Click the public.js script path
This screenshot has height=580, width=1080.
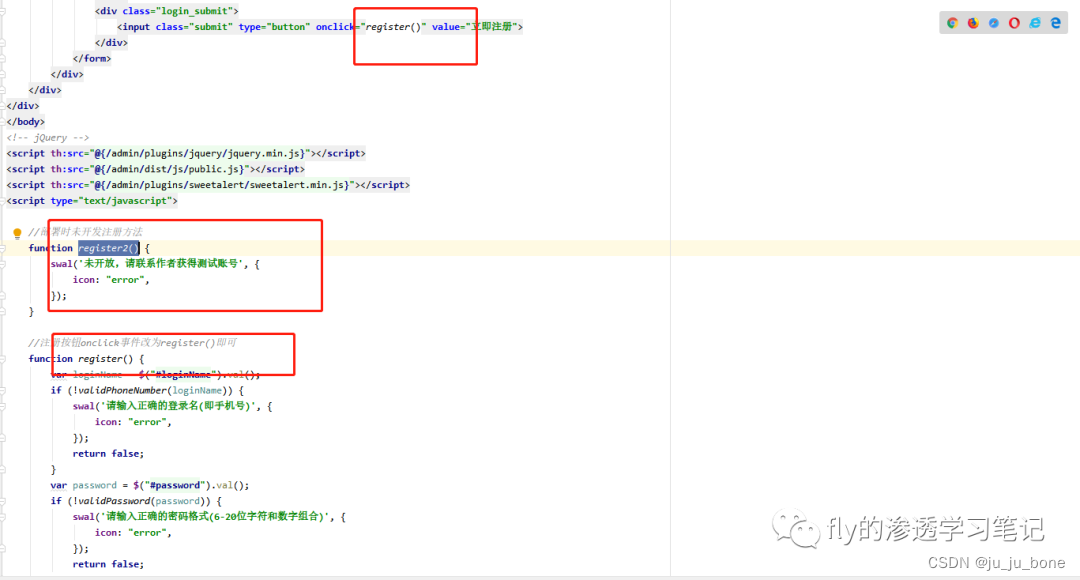coord(169,169)
